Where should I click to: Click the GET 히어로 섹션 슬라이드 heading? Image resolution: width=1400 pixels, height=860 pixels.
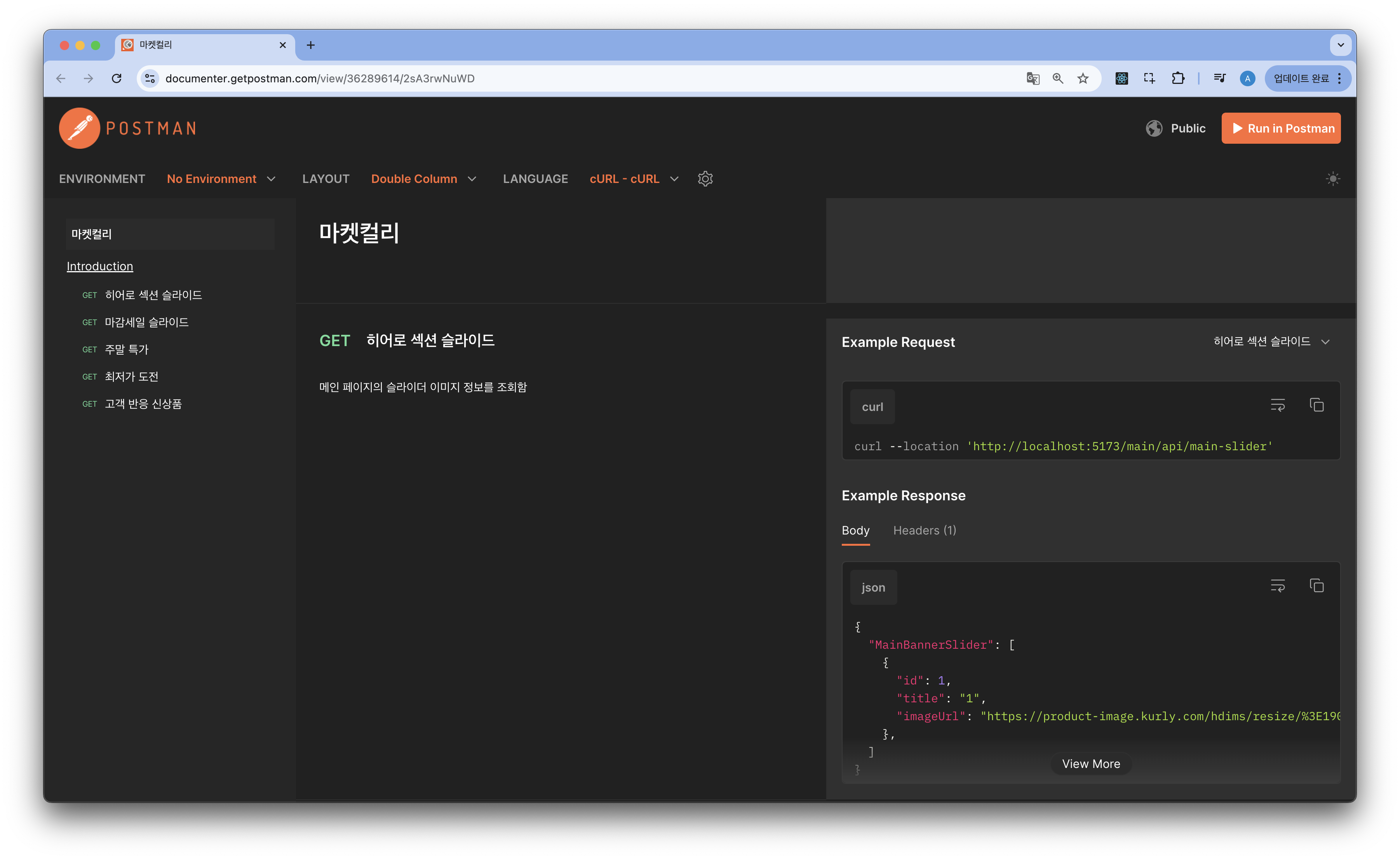pos(407,340)
